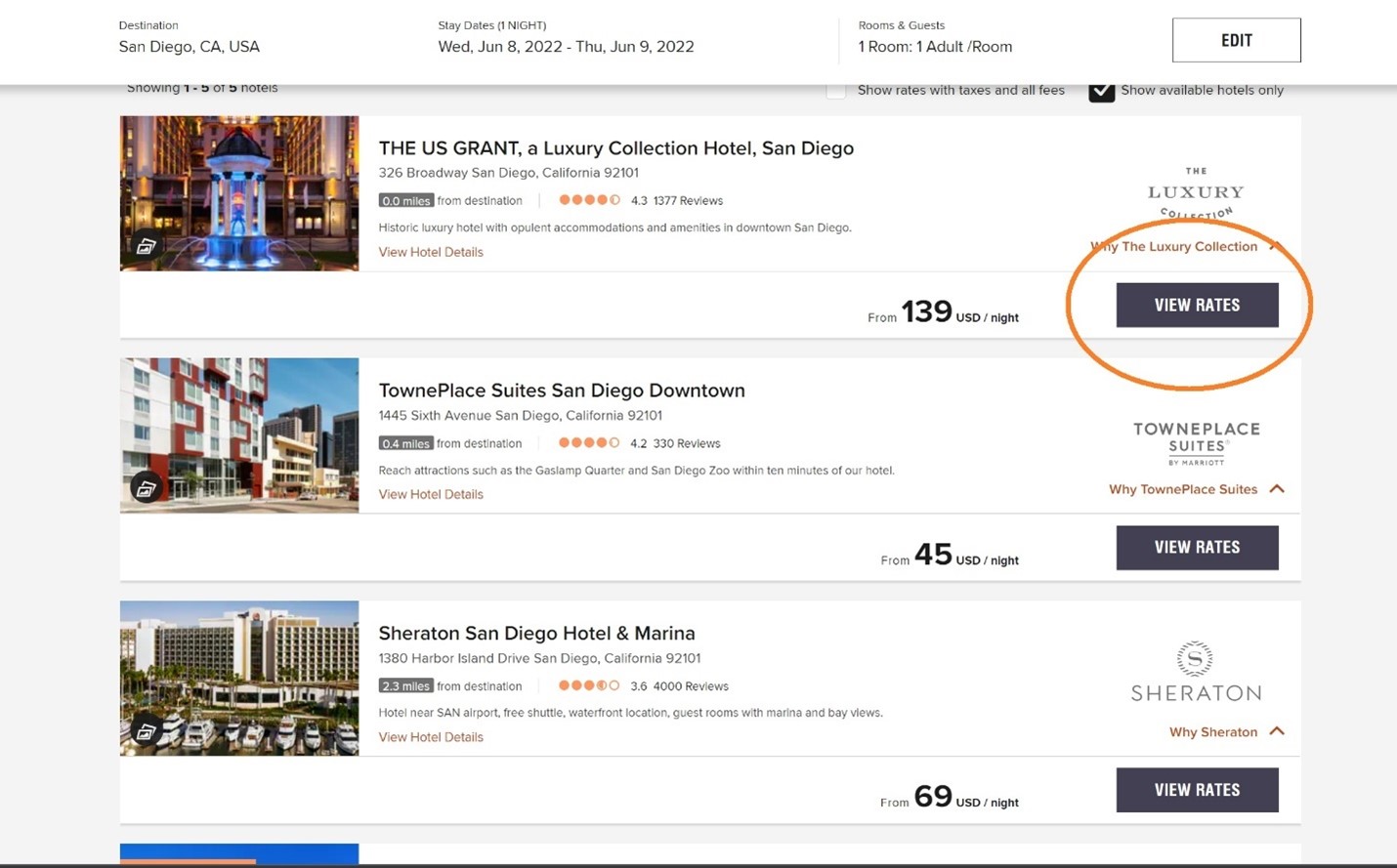
Task: Click the Sheraton brand logo
Action: [1196, 672]
